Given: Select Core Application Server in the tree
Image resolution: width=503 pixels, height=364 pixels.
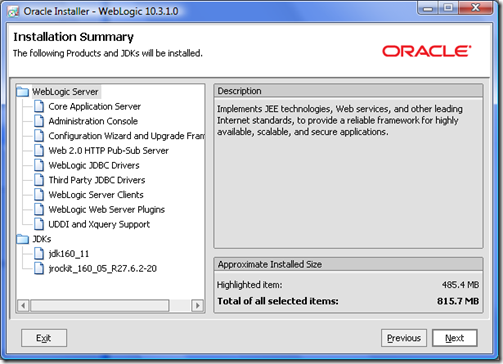Looking at the screenshot, I should click(x=95, y=106).
